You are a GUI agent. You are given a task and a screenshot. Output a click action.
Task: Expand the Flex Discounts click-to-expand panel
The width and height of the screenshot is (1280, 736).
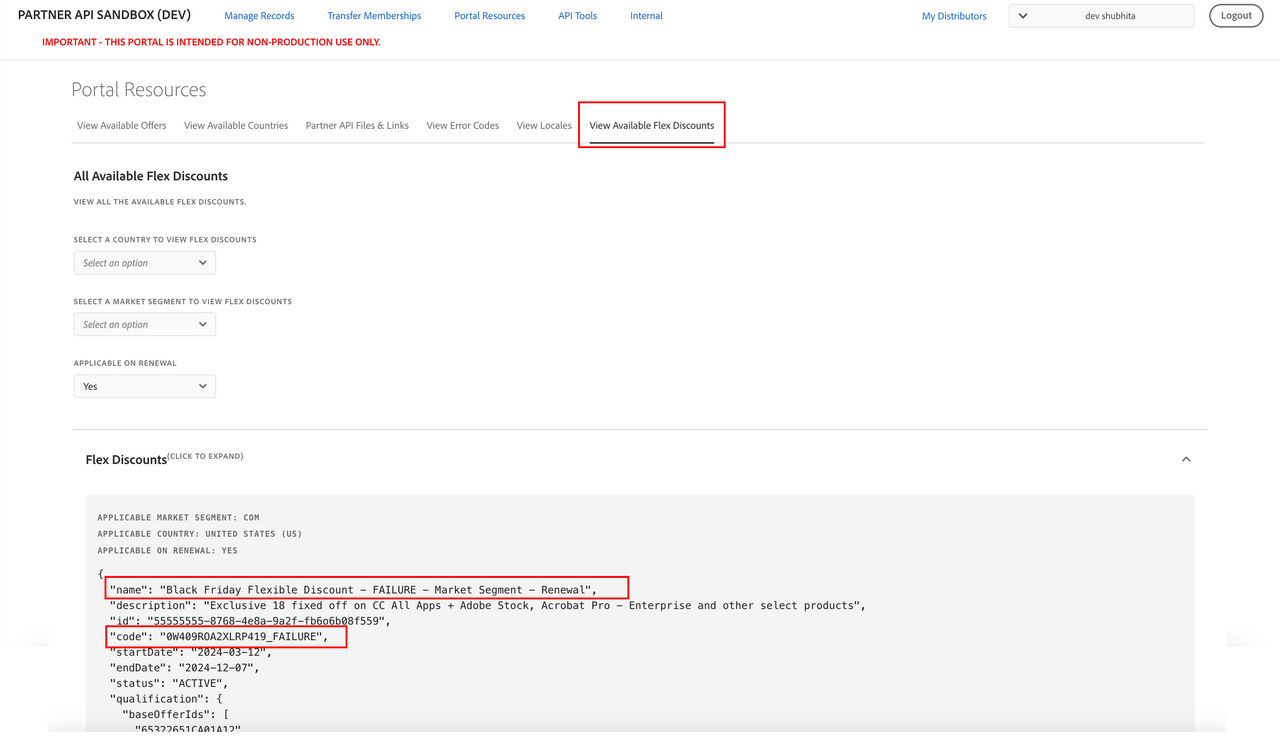pos(164,458)
